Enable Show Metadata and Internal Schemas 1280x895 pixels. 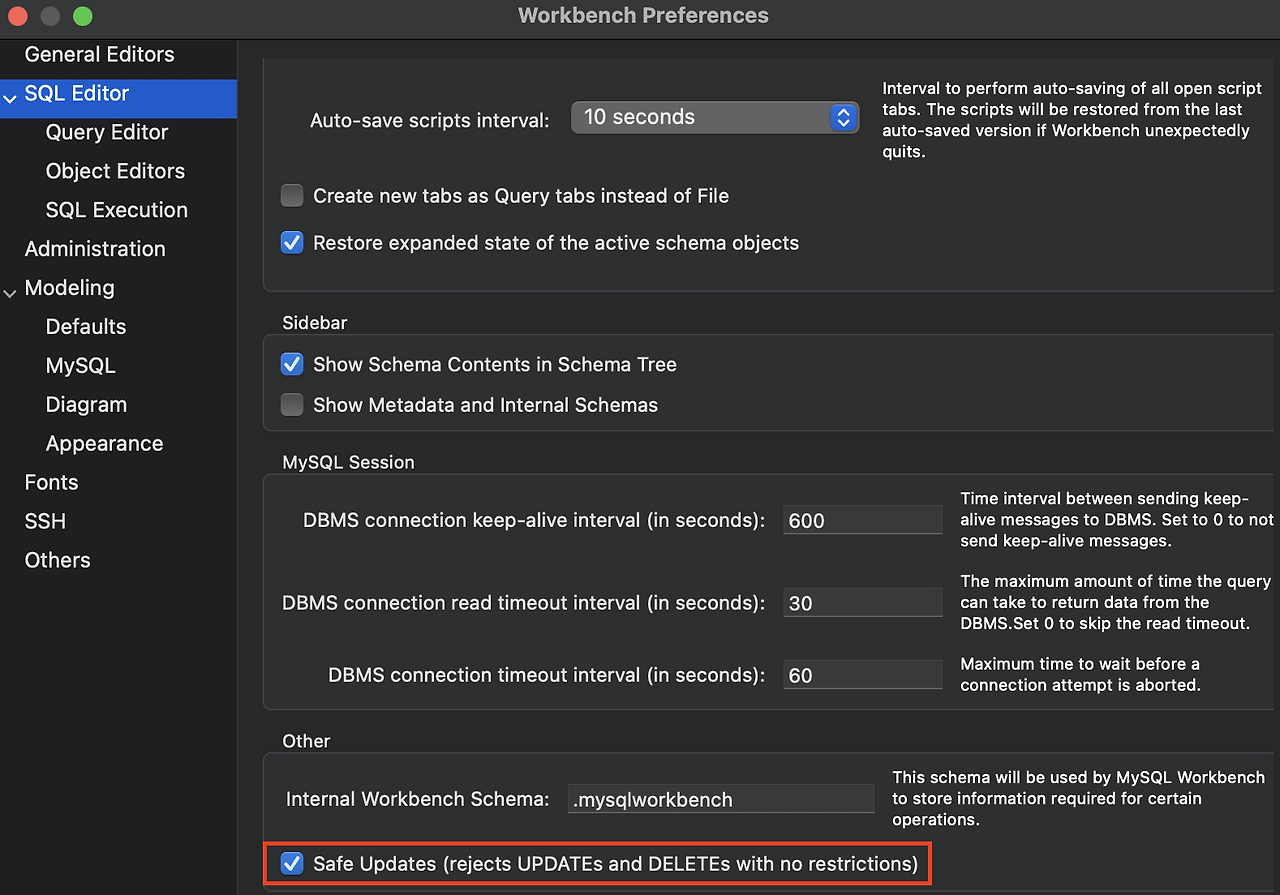292,405
